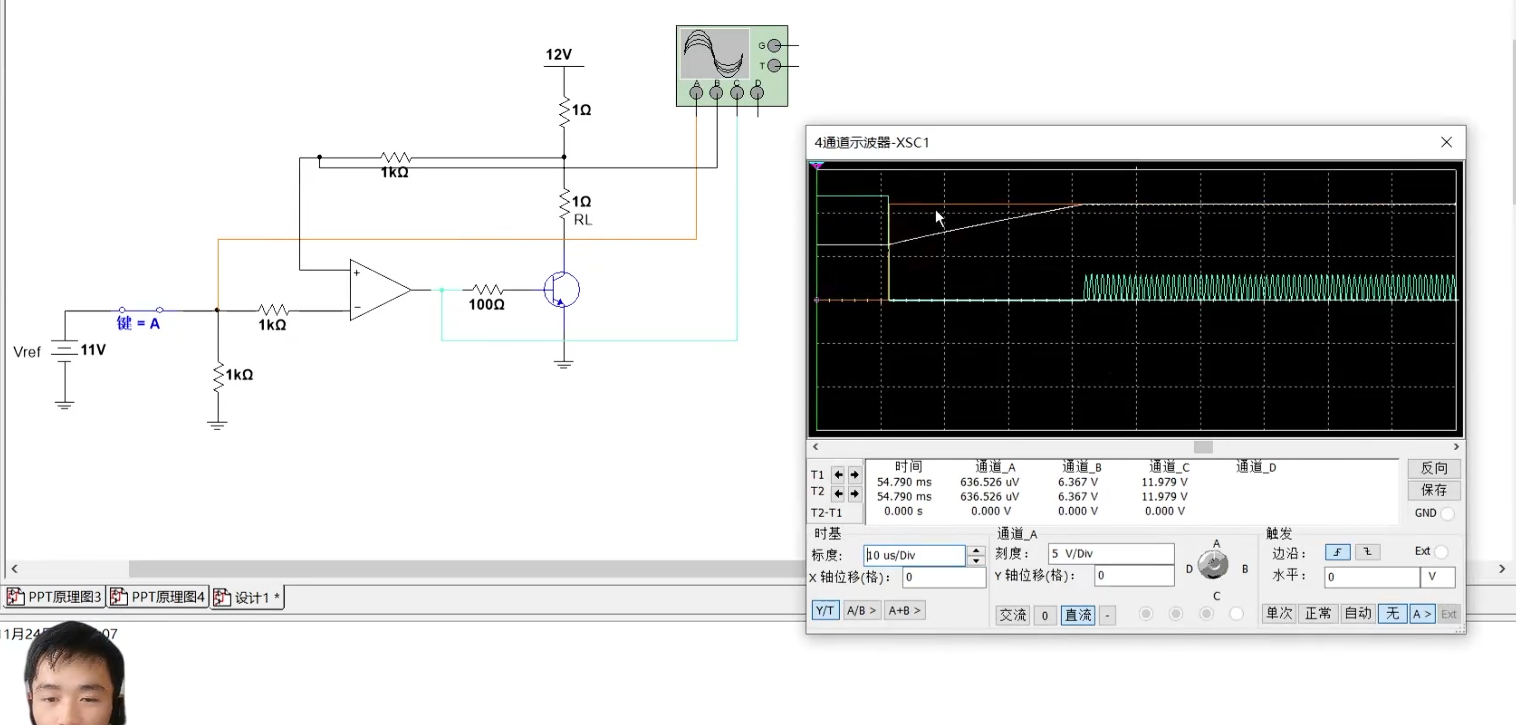Click the 反向 button

(1433, 468)
